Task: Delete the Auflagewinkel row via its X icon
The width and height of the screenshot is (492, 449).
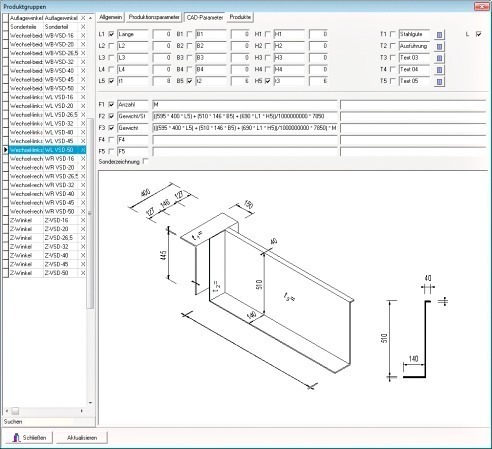Action: tap(83, 18)
